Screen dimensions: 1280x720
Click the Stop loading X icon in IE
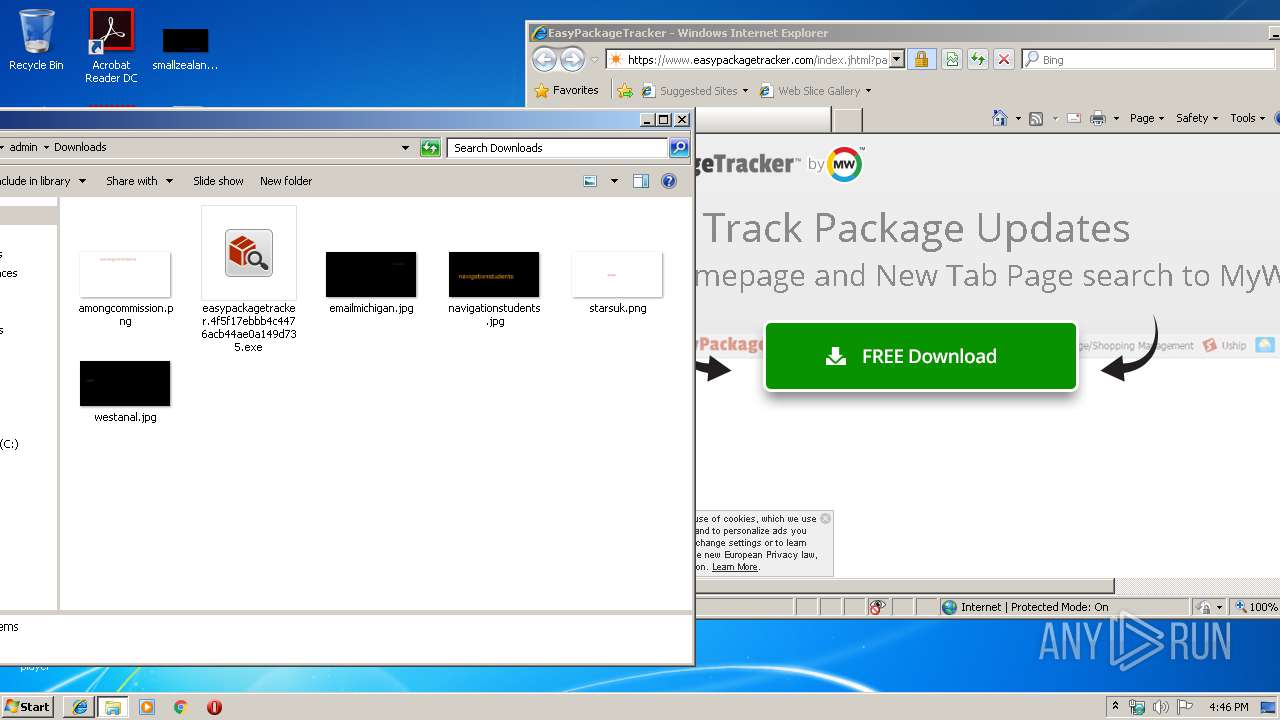(x=1004, y=60)
